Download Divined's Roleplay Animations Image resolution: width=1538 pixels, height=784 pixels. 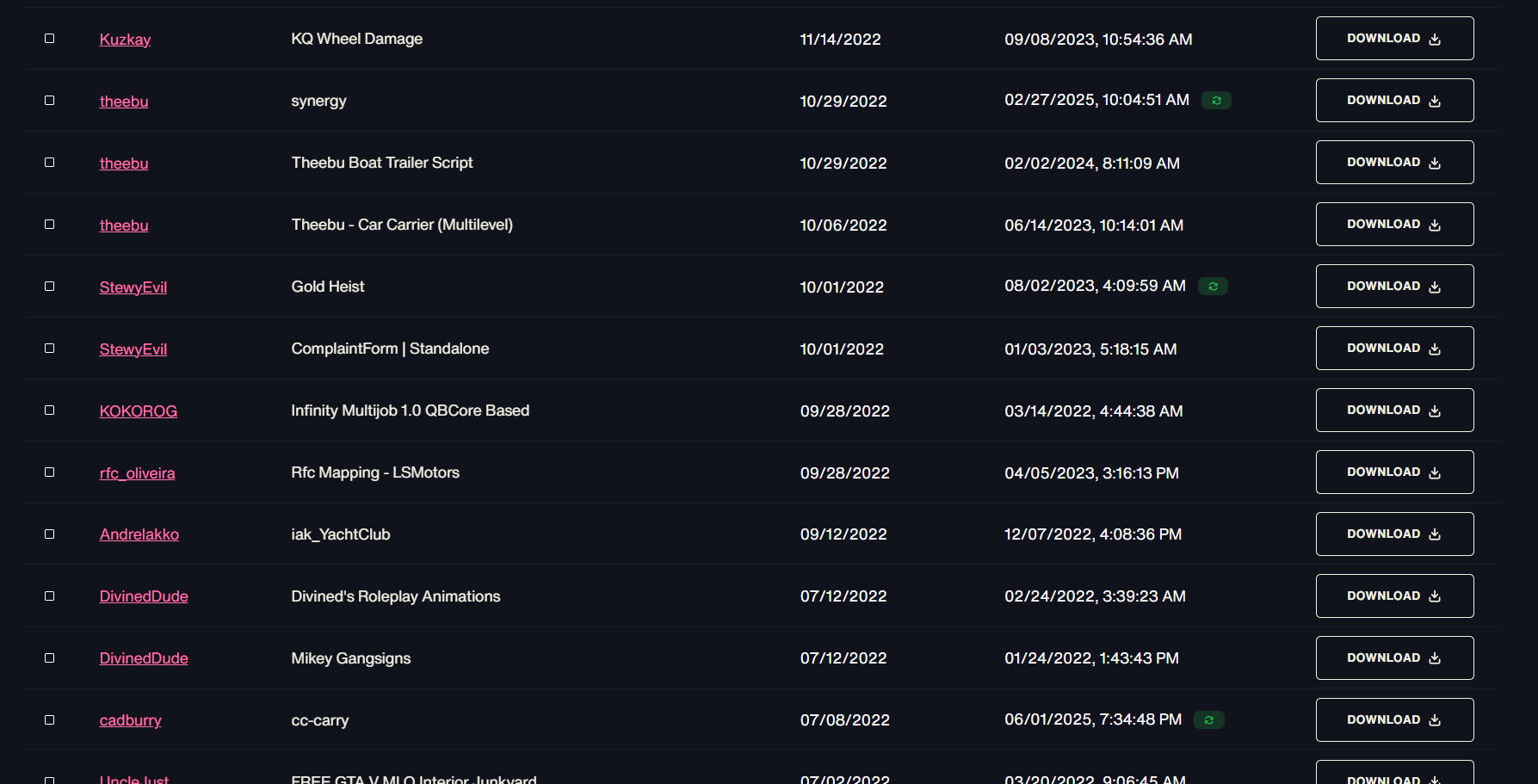[x=1394, y=596]
